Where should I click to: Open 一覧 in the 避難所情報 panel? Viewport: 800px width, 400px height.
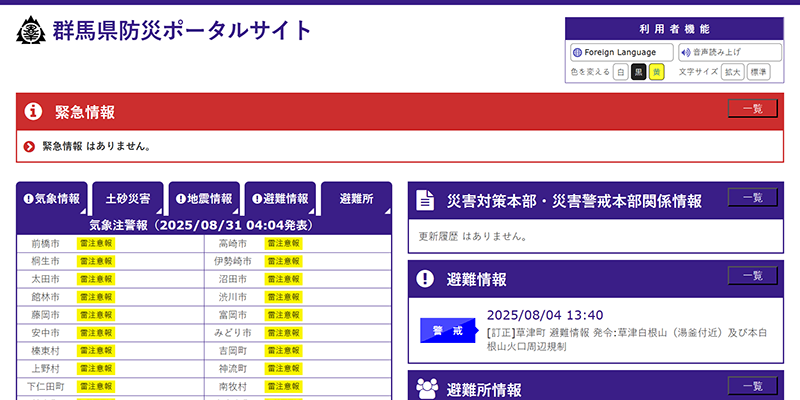point(753,386)
